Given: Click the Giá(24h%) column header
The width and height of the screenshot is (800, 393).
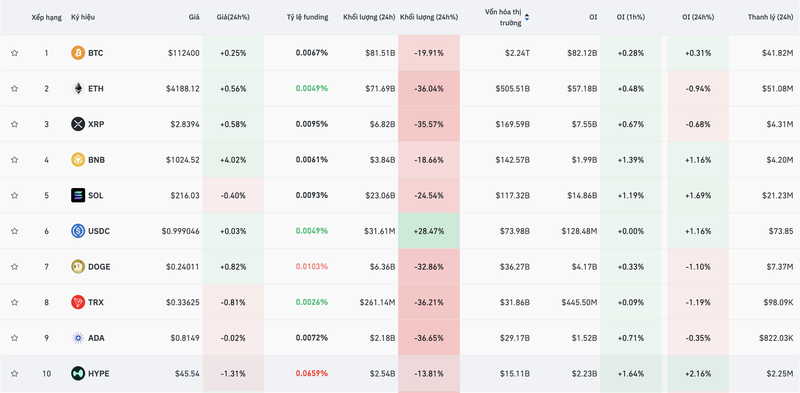Looking at the screenshot, I should (233, 17).
